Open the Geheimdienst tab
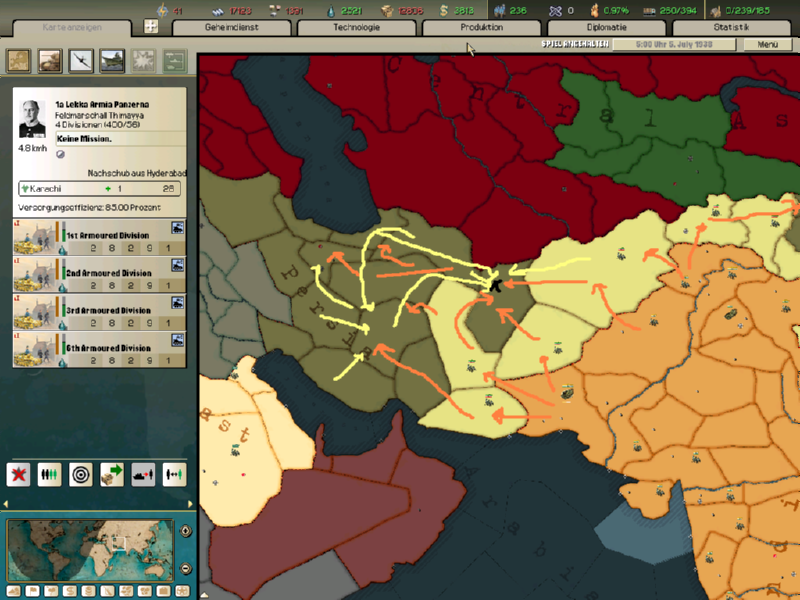This screenshot has width=800, height=600. pos(232,28)
